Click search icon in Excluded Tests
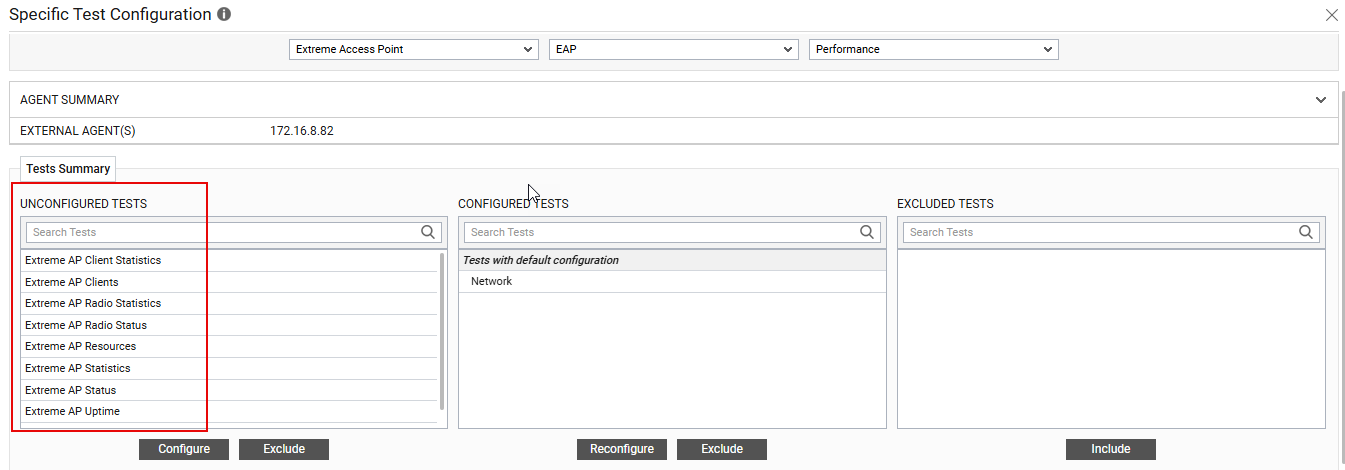1345x470 pixels. [x=1305, y=232]
